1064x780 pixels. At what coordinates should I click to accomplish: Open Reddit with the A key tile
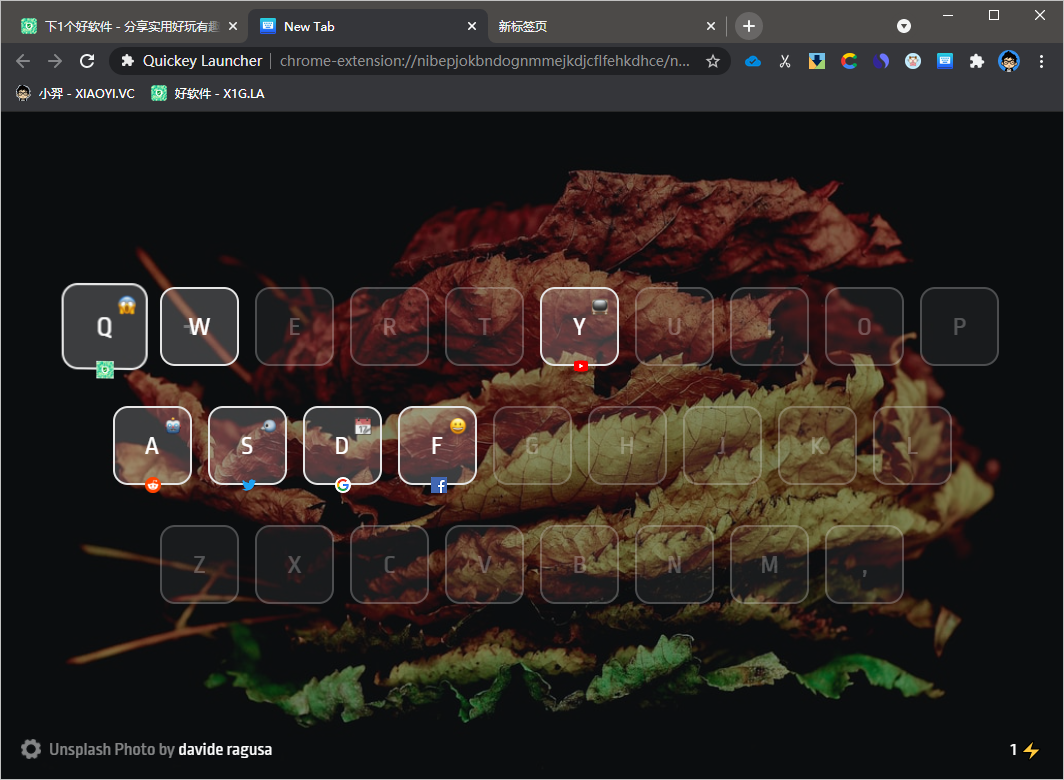tap(152, 445)
